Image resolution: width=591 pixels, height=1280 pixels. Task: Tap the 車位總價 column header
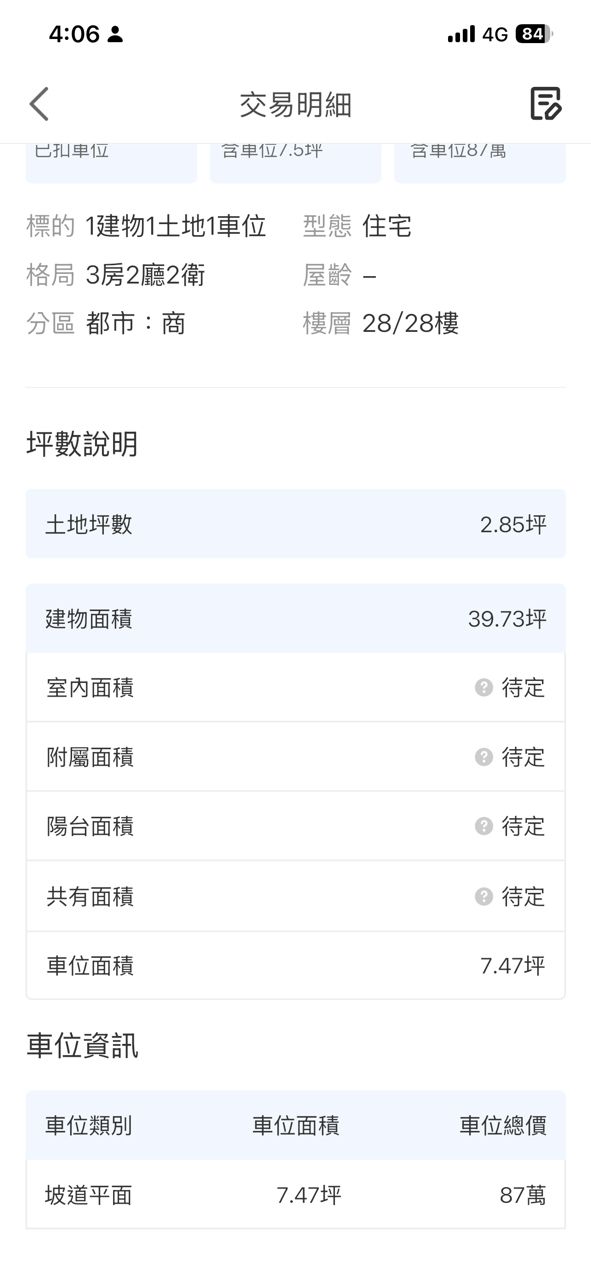click(503, 1125)
